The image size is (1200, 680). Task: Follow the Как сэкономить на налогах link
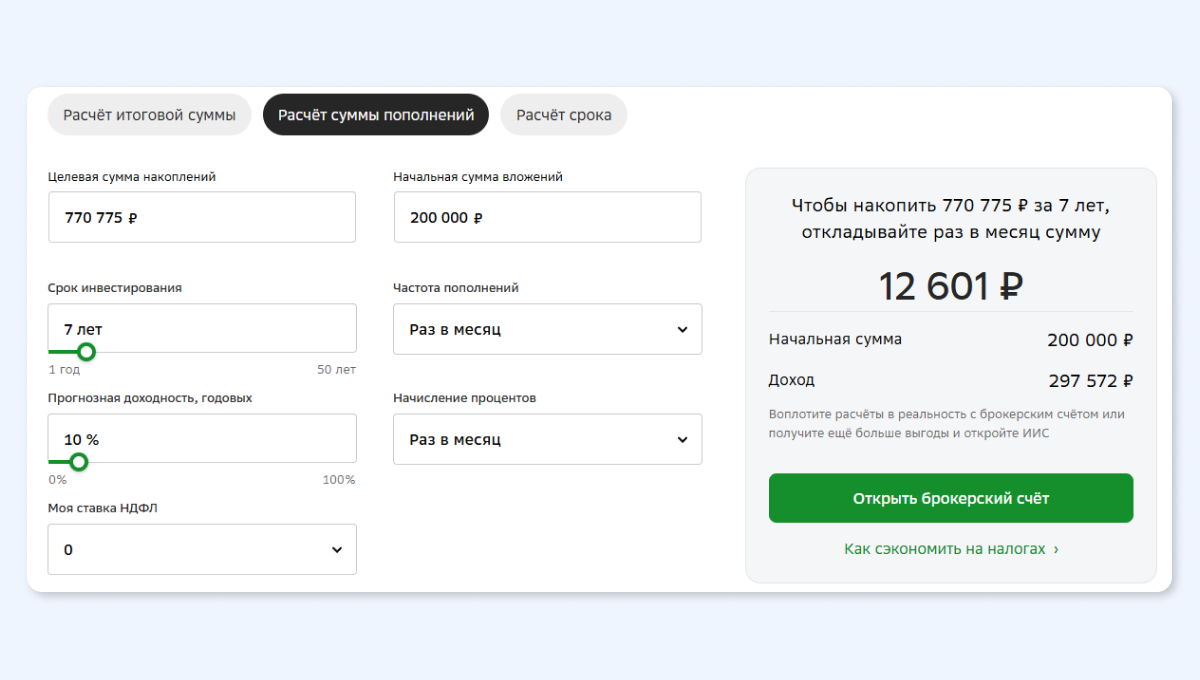950,549
